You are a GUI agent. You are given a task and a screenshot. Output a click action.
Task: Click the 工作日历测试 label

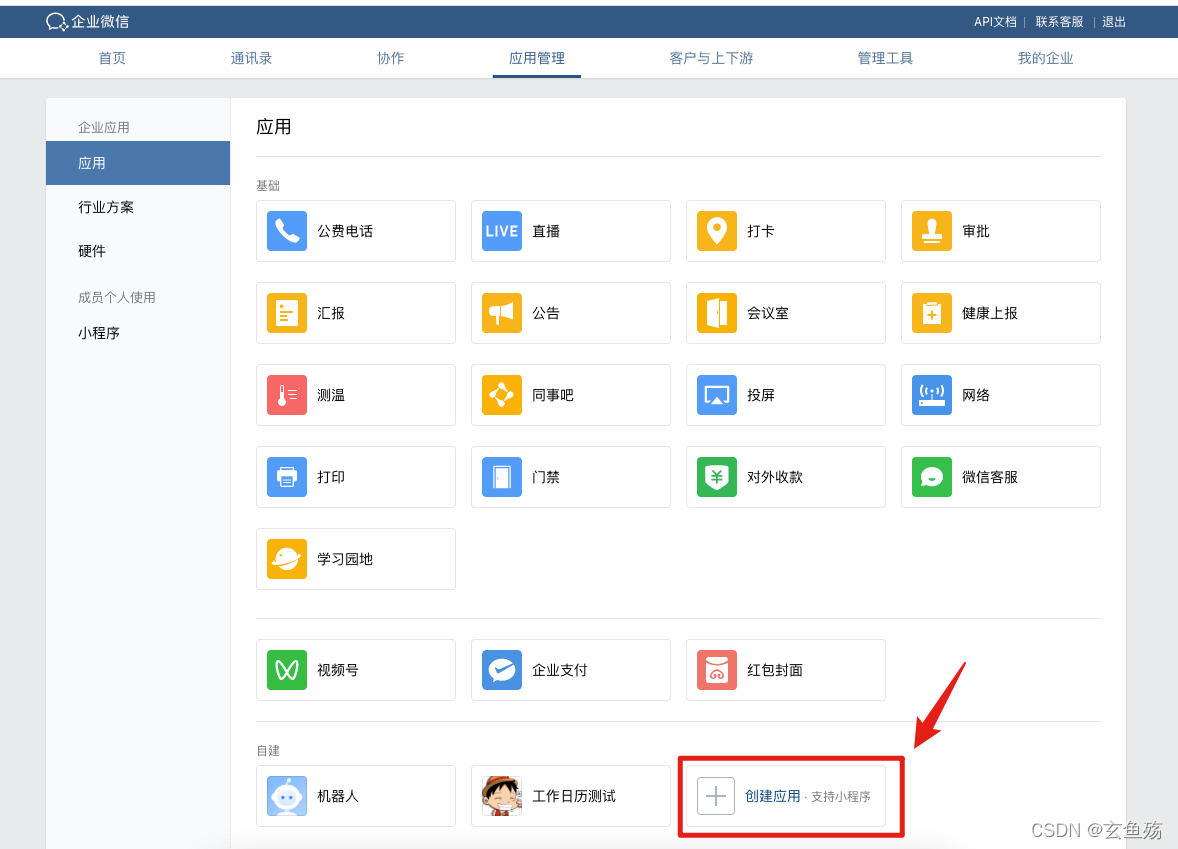(x=574, y=796)
